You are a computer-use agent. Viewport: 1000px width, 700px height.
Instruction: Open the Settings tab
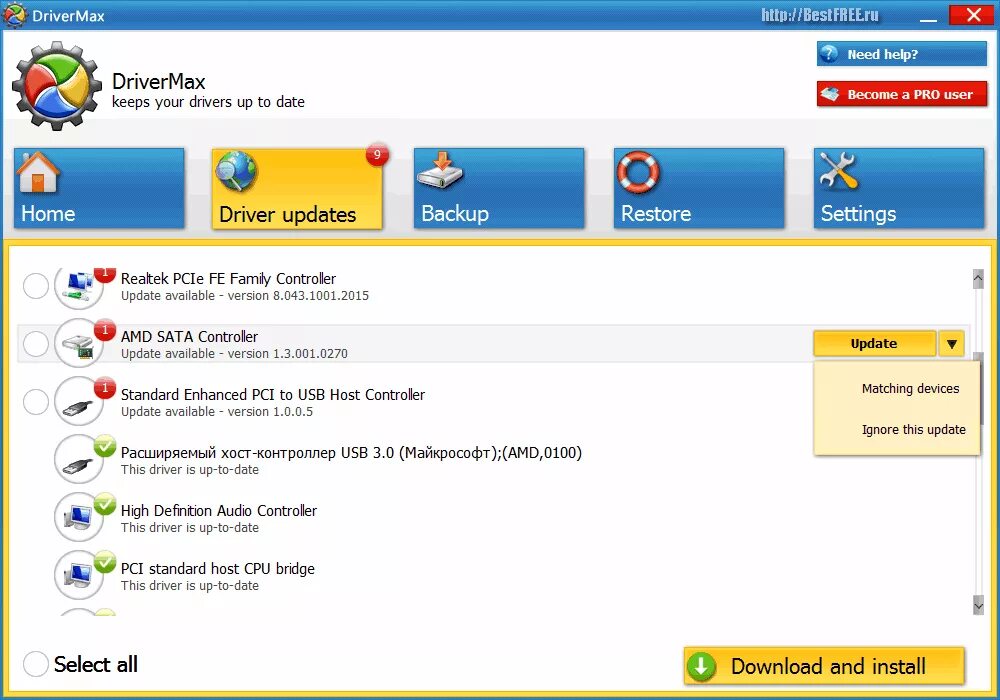[x=899, y=188]
